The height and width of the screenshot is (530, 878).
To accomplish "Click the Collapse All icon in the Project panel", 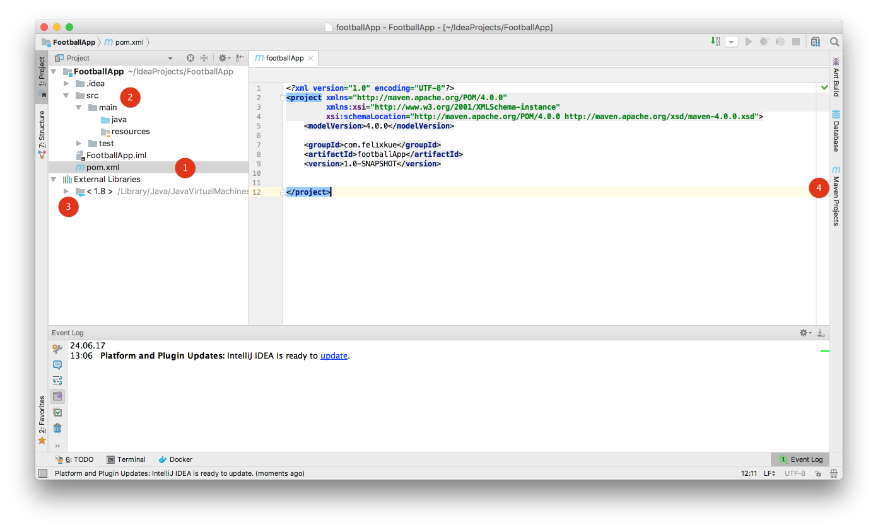I will click(x=204, y=58).
